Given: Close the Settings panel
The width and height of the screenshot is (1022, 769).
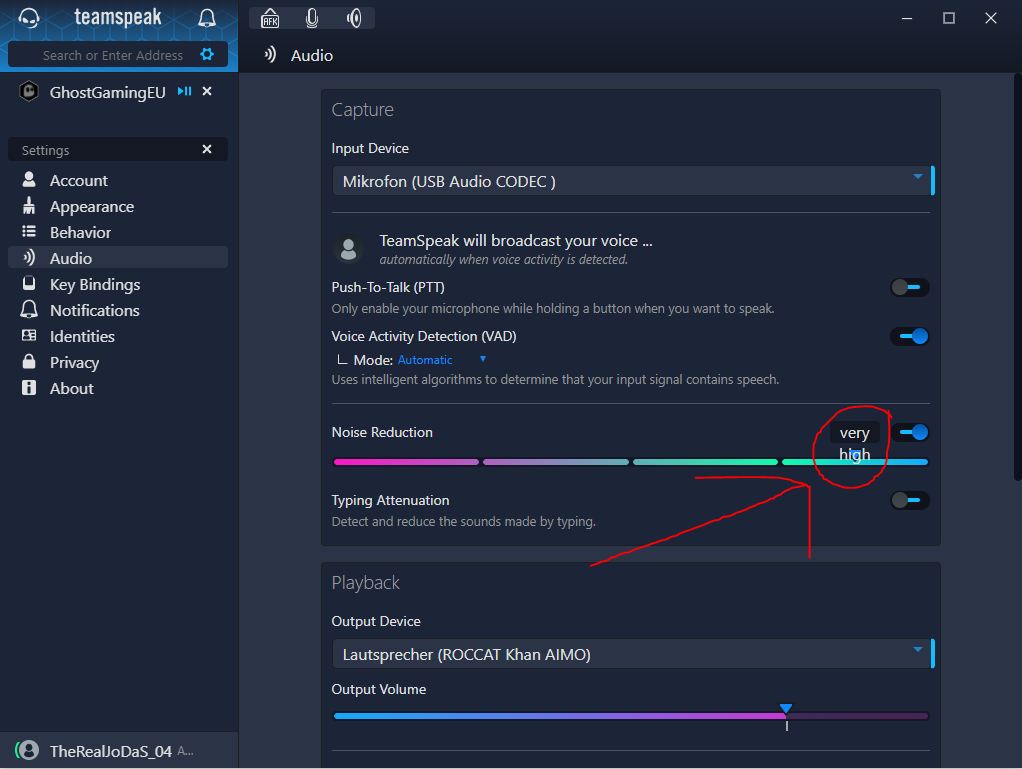Looking at the screenshot, I should point(207,149).
